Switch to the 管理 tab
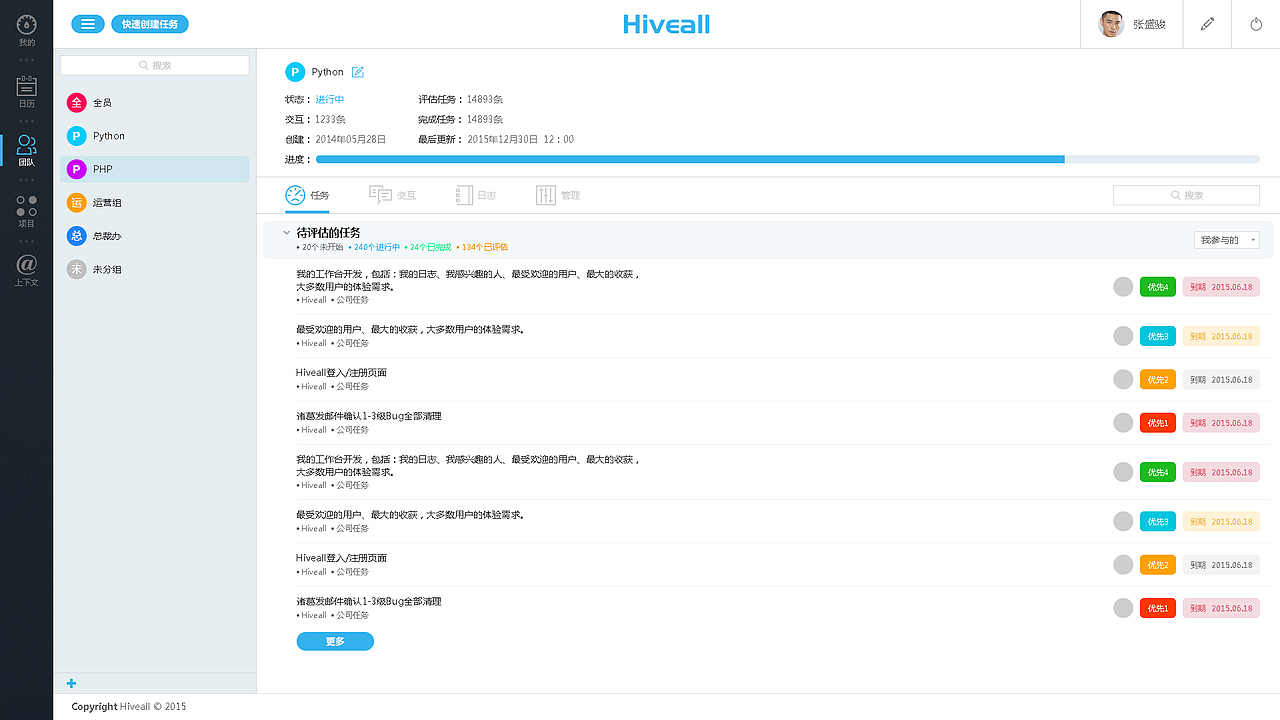 [558, 195]
